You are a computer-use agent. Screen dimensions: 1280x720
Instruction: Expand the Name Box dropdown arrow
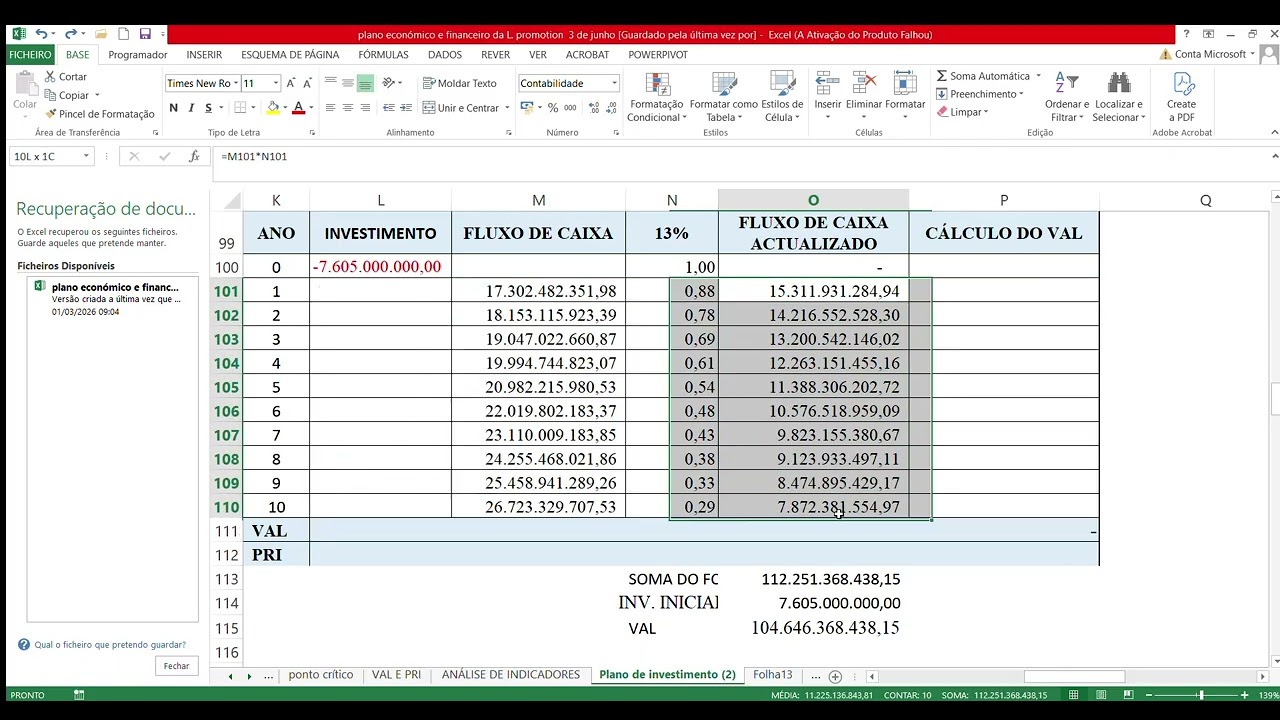pos(86,156)
